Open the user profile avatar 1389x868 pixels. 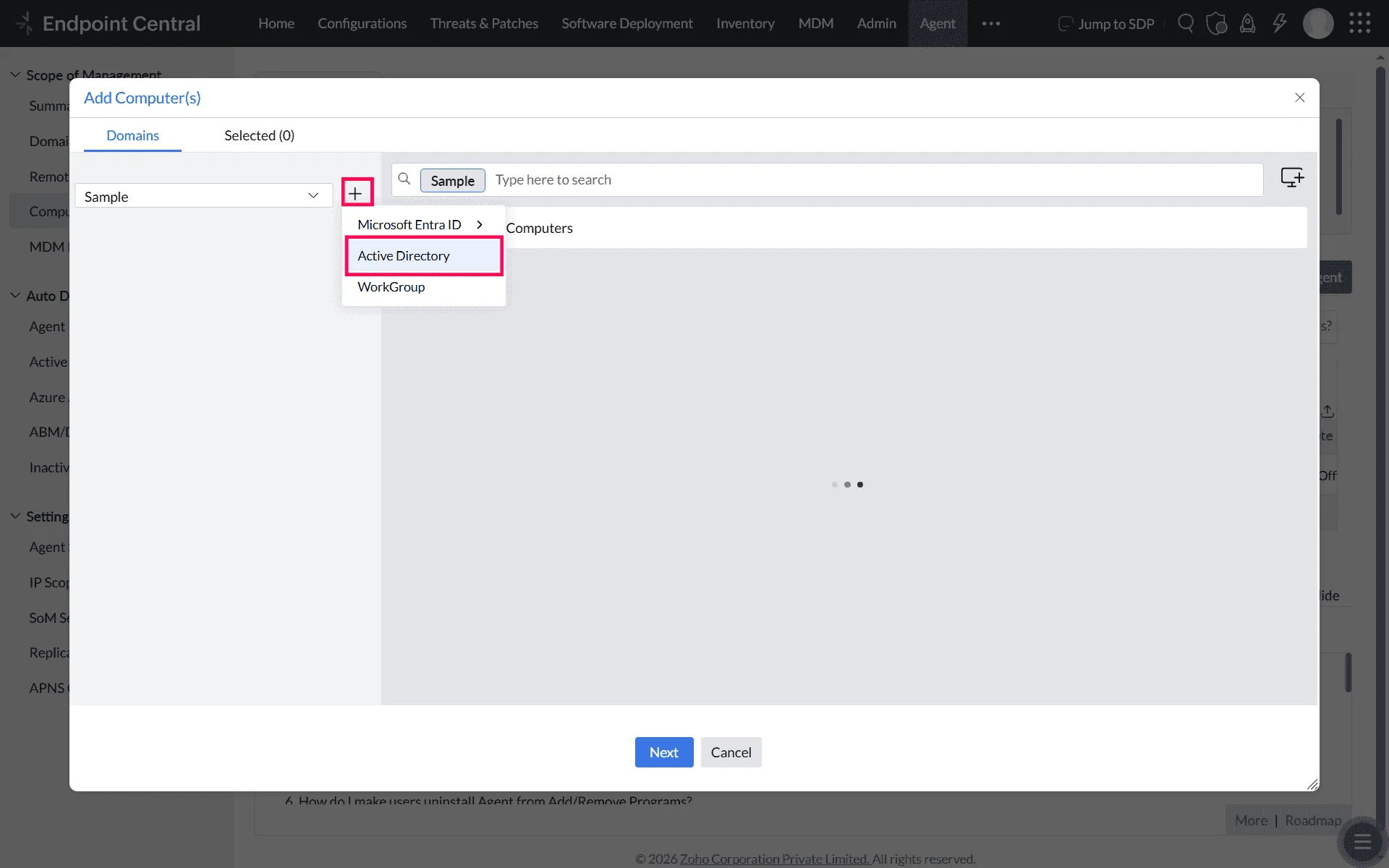pos(1318,23)
